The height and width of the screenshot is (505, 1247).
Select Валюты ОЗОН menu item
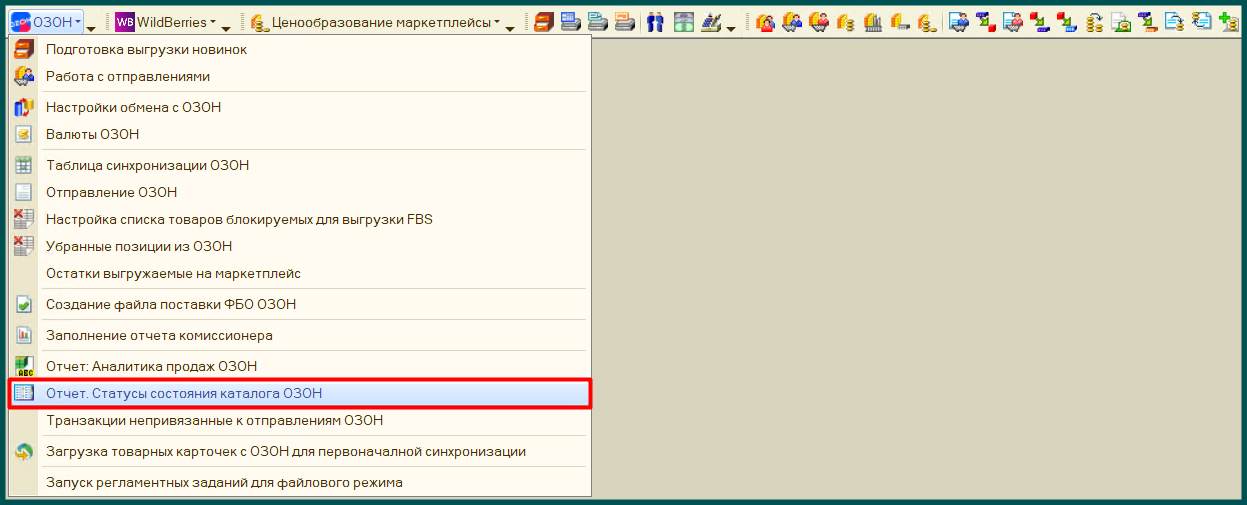pos(300,134)
